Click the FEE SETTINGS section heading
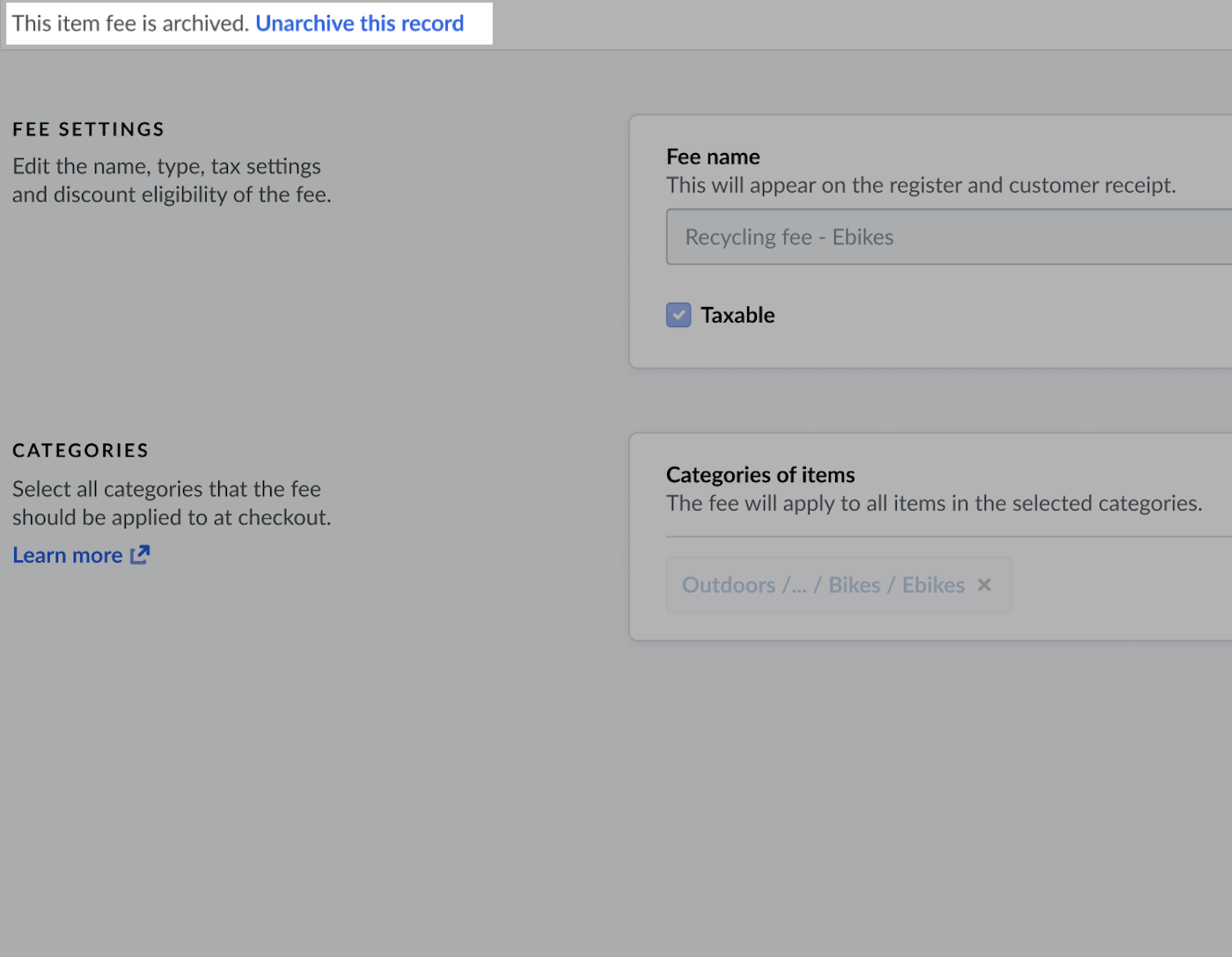This screenshot has width=1232, height=957. pyautogui.click(x=88, y=129)
